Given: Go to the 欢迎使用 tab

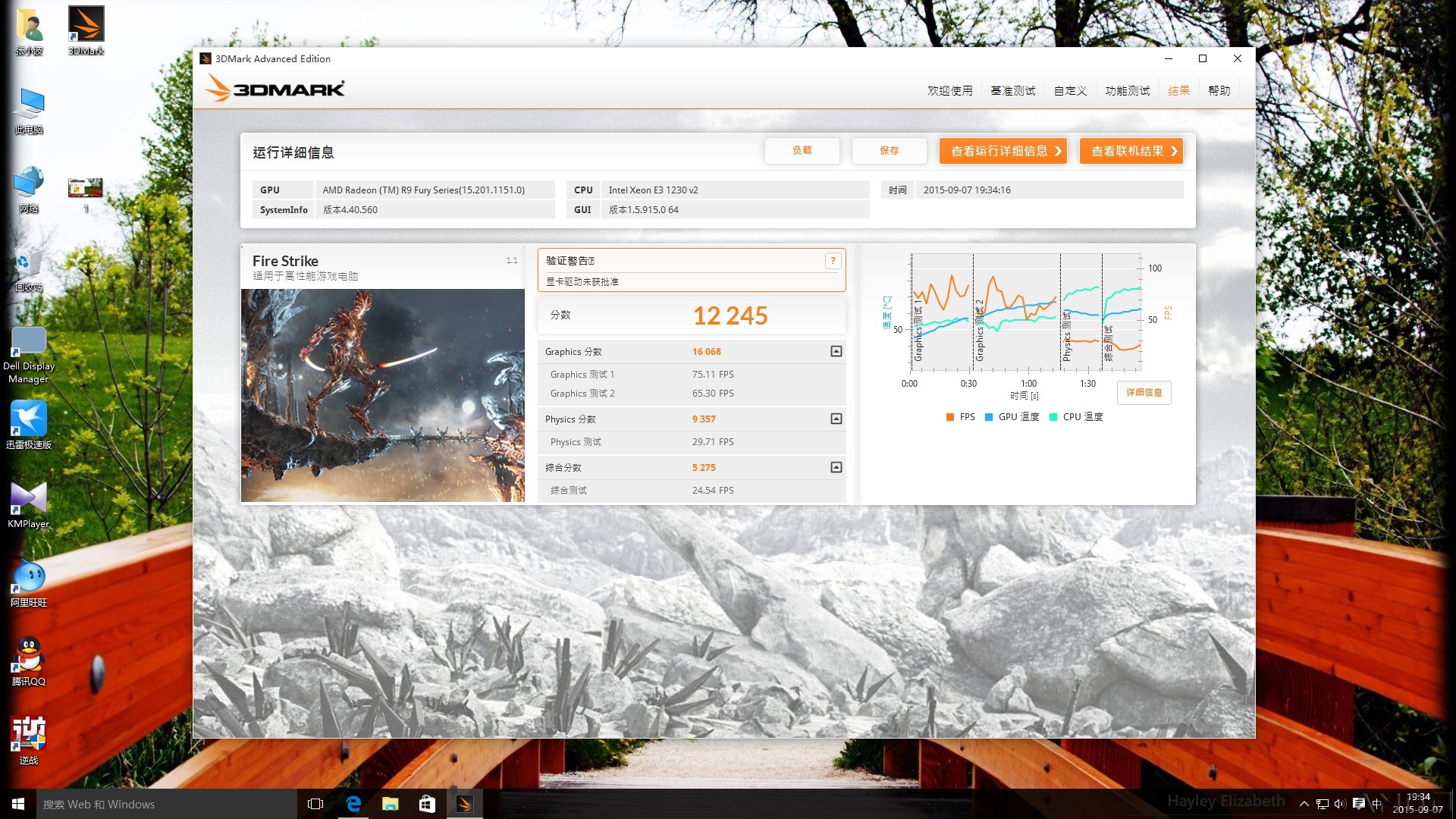Looking at the screenshot, I should point(949,90).
